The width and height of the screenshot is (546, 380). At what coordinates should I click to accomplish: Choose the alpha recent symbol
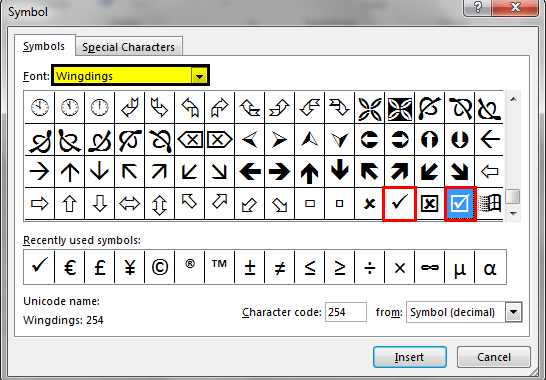(490, 267)
